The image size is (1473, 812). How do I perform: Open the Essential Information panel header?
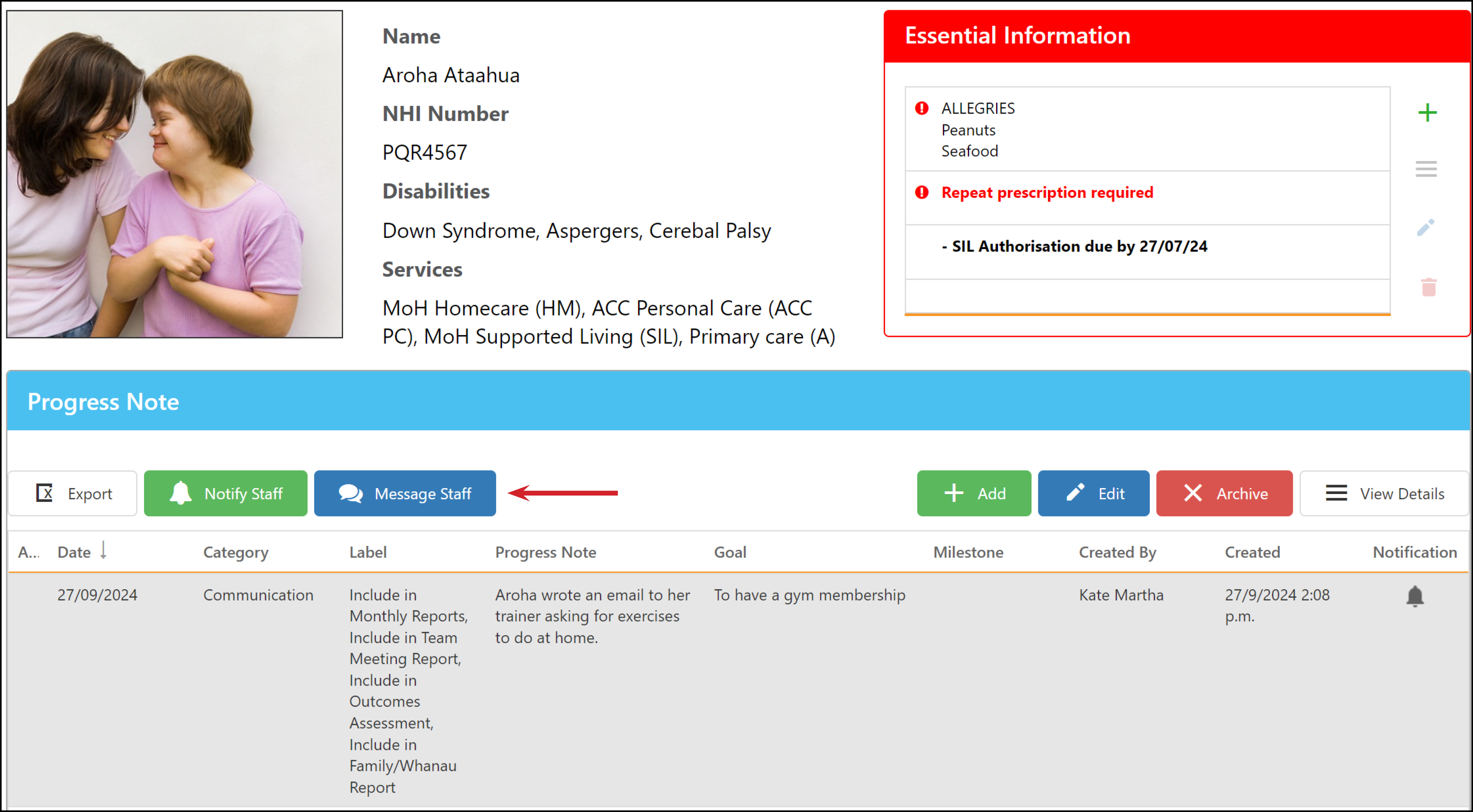pos(1017,35)
